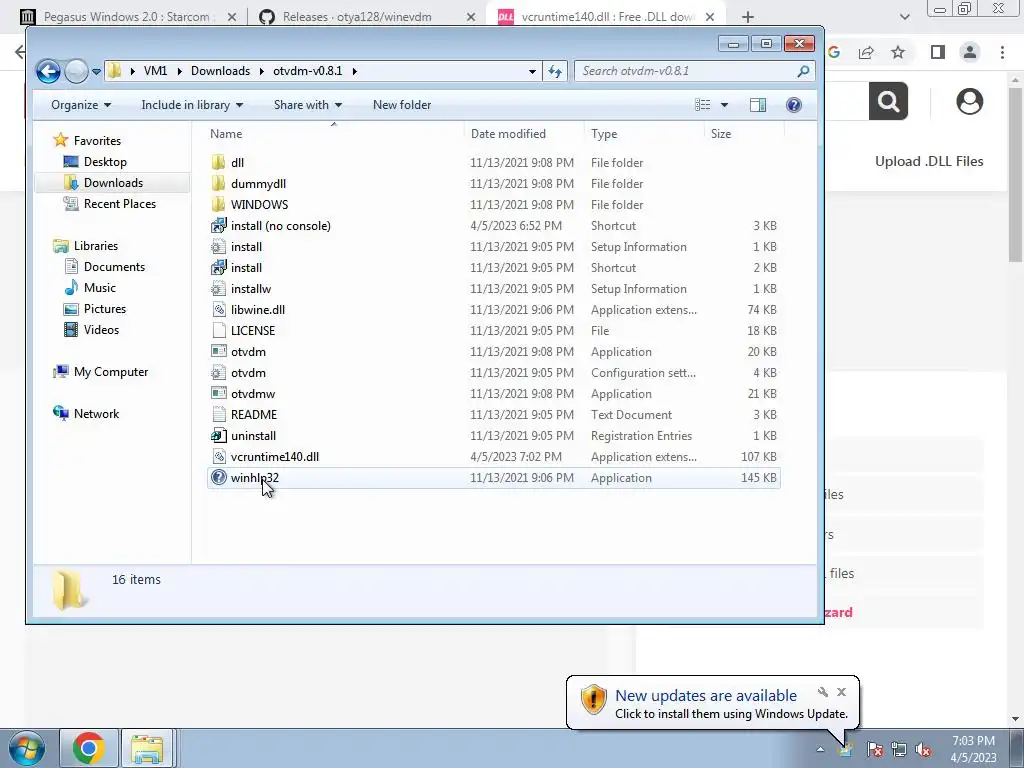Close the vcruntime140.dll browser tab
This screenshot has width=1024, height=768.
tap(710, 17)
